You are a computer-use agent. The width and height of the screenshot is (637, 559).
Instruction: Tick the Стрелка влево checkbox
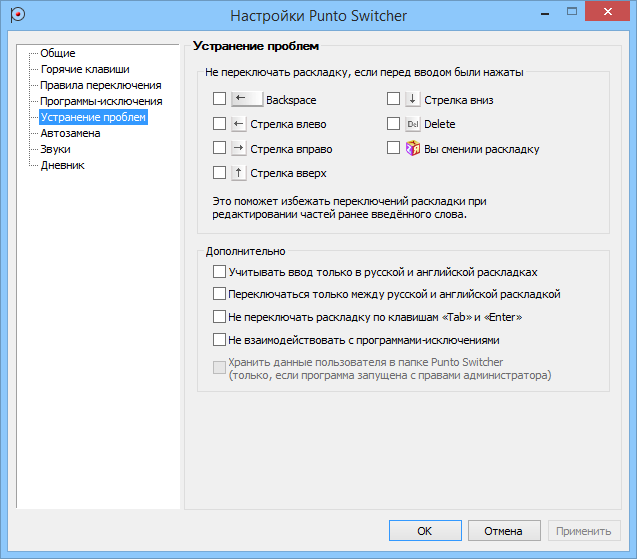(x=219, y=124)
